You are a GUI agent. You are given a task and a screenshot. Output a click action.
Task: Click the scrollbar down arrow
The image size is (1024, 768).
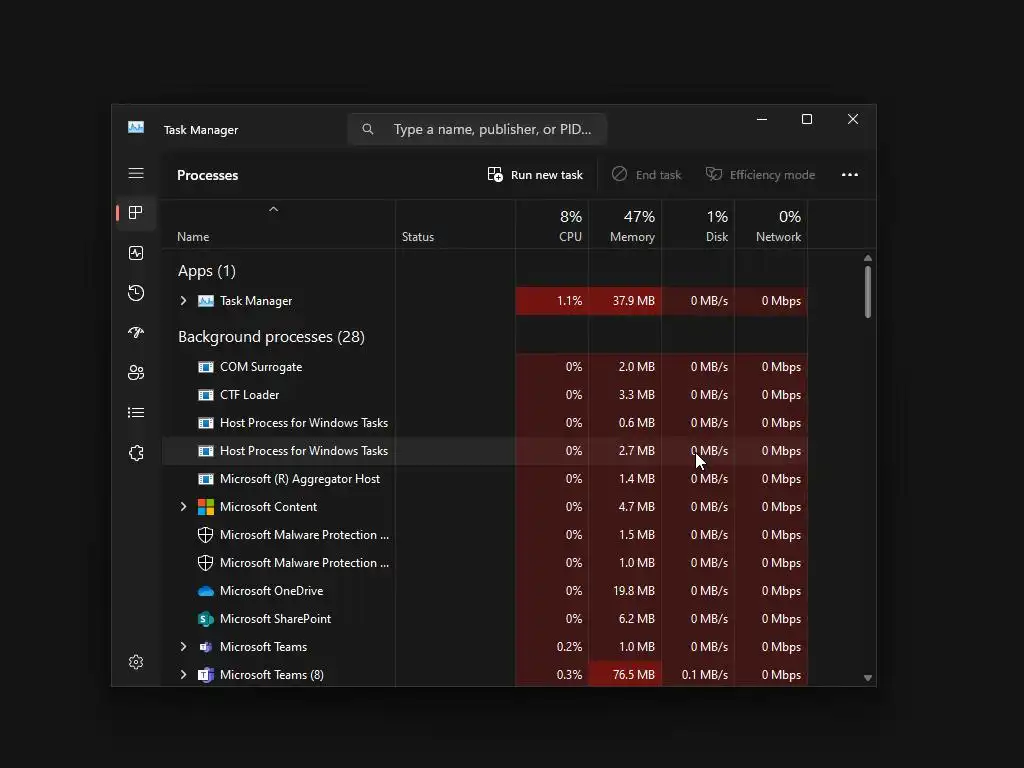868,678
